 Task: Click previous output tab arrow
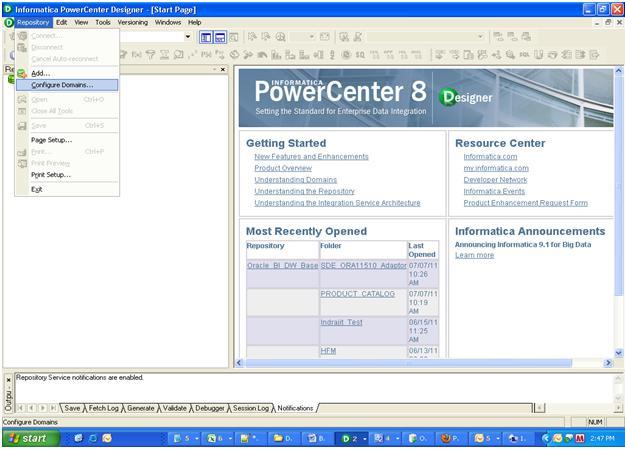click(31, 408)
